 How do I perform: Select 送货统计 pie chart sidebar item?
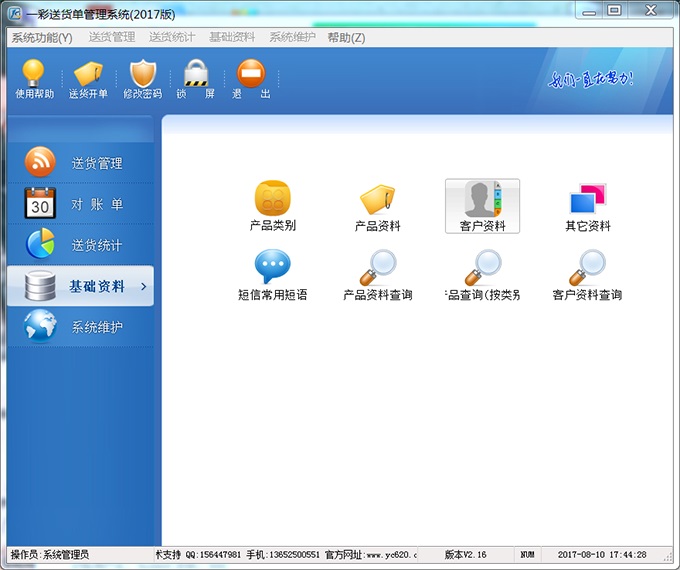[81, 244]
